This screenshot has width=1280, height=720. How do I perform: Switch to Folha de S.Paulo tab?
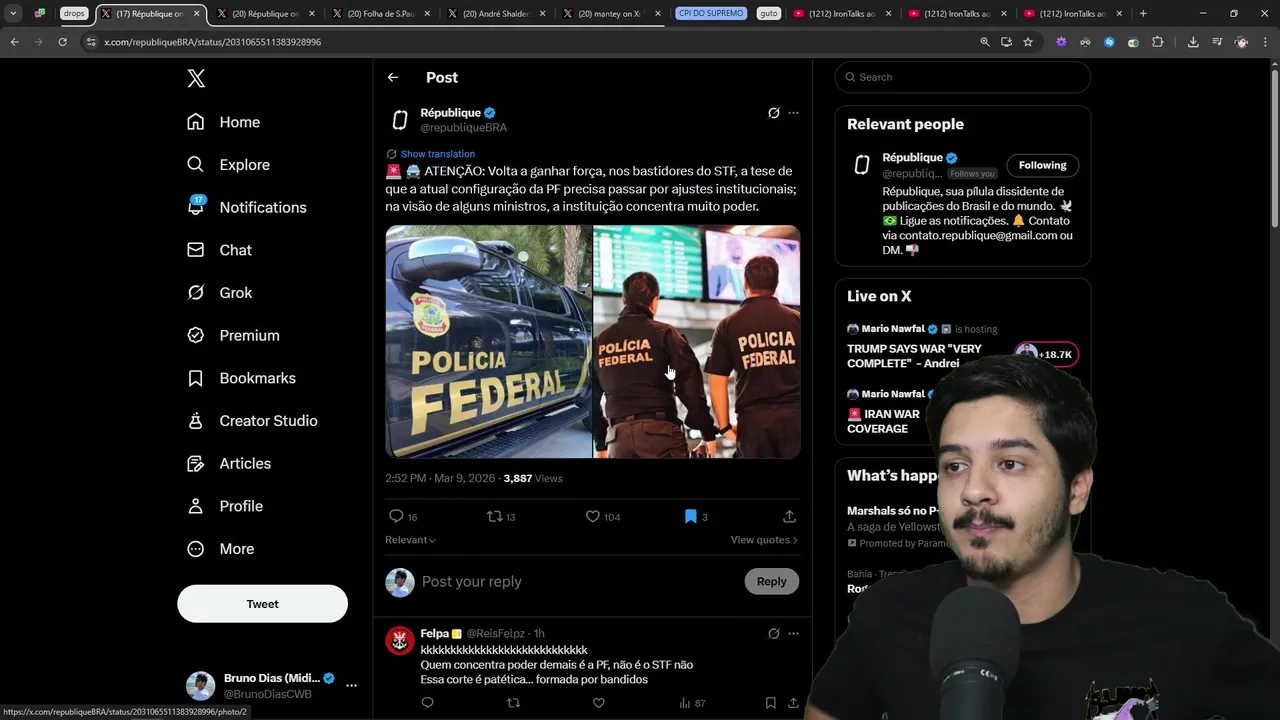[x=382, y=14]
